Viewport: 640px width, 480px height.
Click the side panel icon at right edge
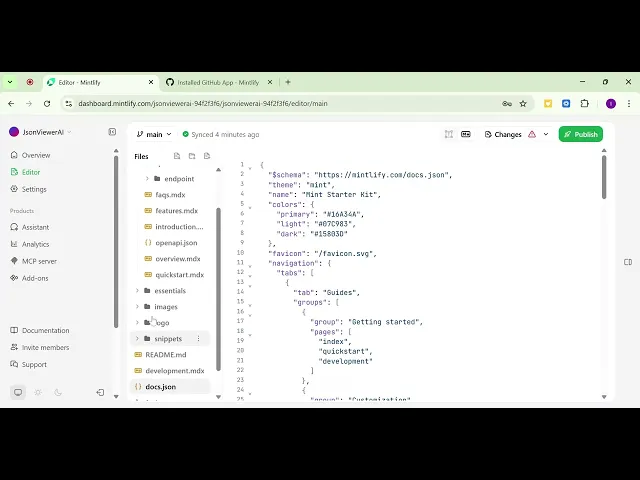(x=628, y=262)
